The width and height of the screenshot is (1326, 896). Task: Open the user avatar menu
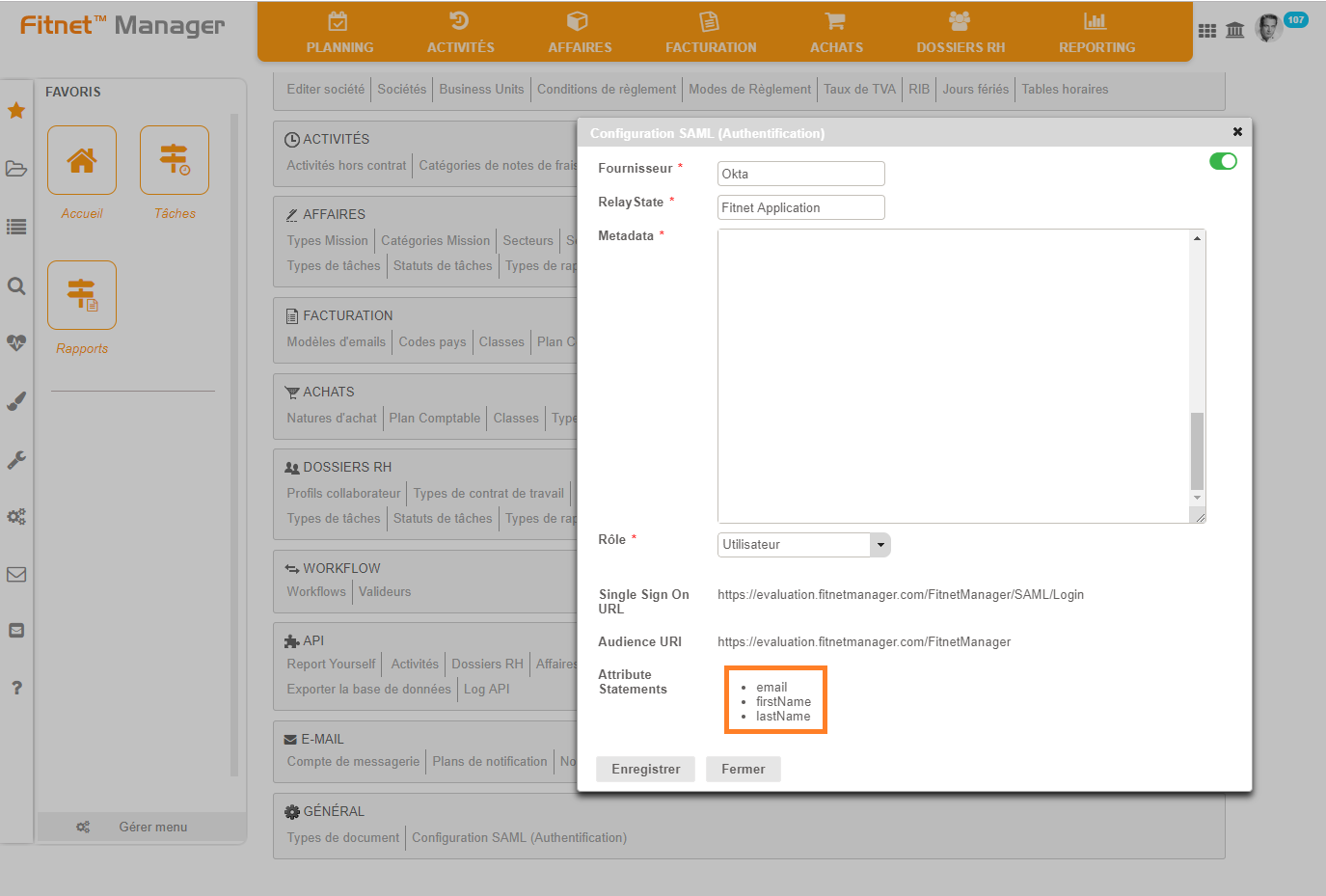1268,29
